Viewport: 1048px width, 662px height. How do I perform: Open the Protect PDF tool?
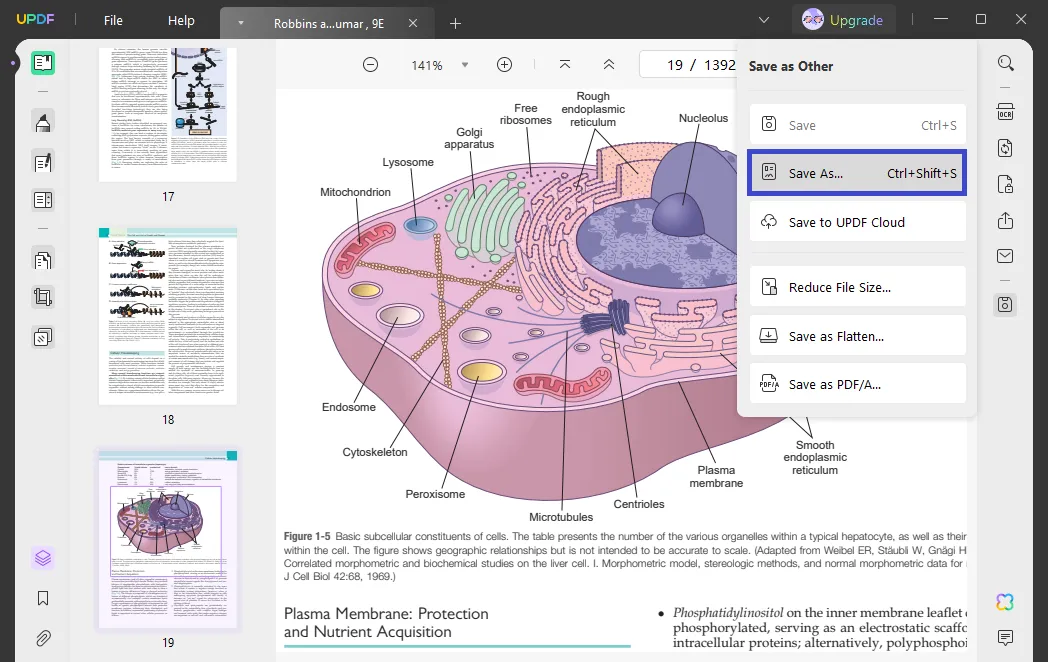[1005, 184]
